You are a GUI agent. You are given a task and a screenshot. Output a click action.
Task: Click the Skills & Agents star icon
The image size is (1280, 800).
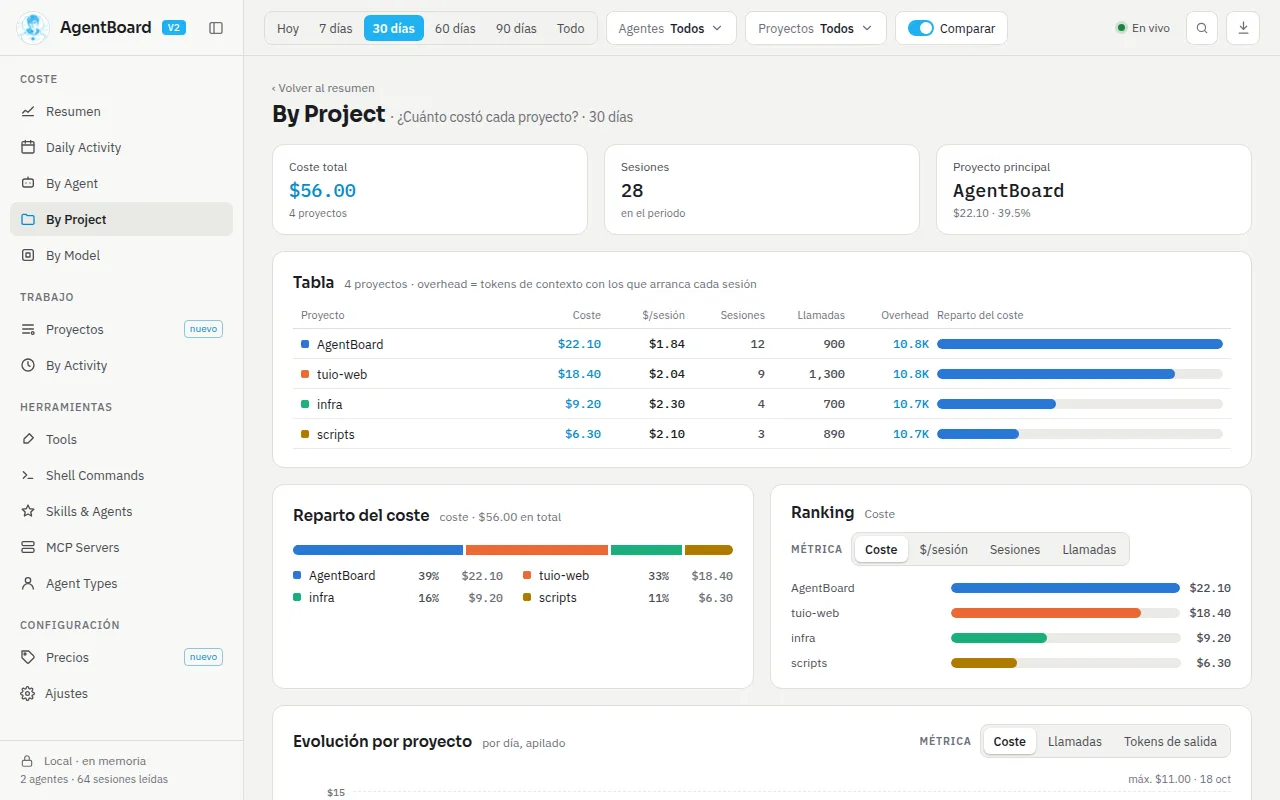pyautogui.click(x=28, y=512)
